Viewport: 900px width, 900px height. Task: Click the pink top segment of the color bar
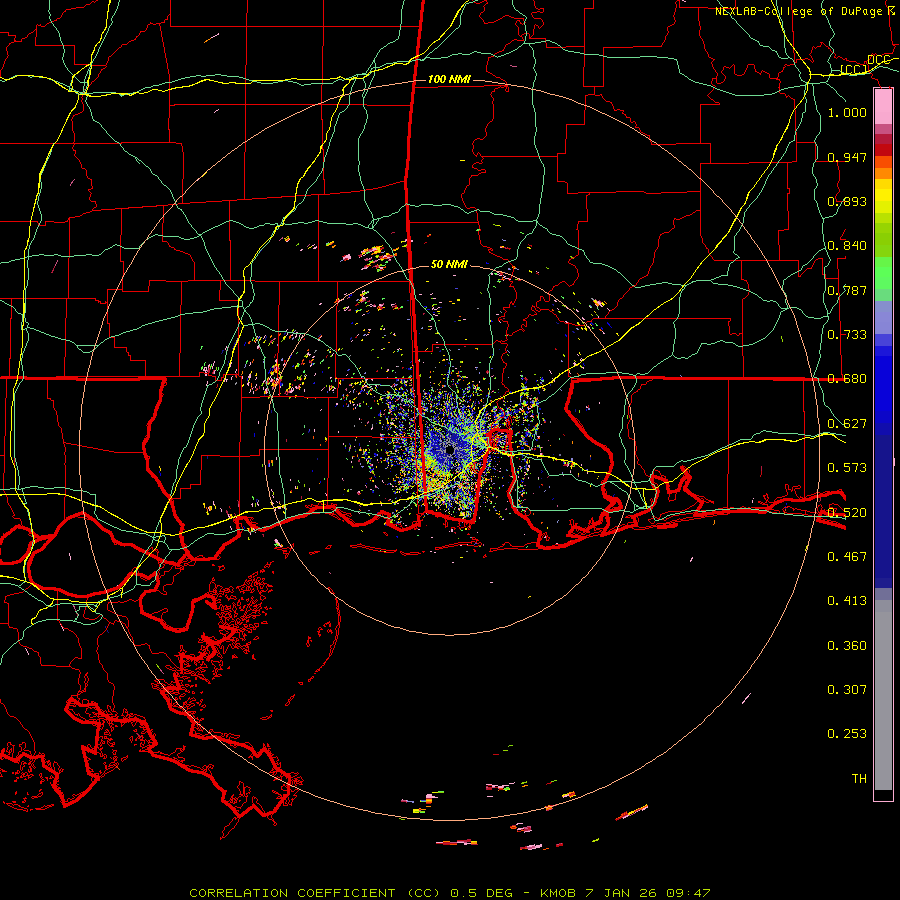pyautogui.click(x=883, y=107)
